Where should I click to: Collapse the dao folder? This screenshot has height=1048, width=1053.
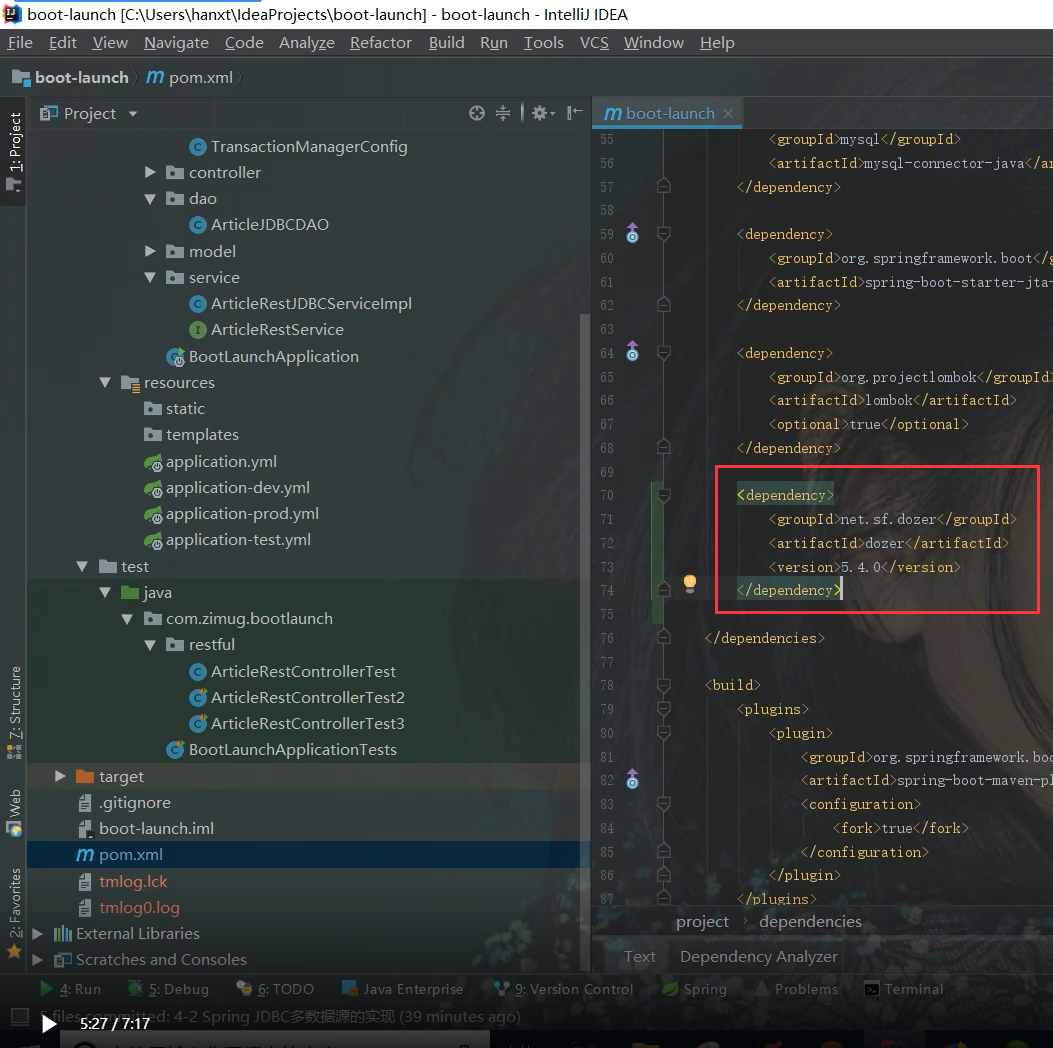pyautogui.click(x=150, y=199)
